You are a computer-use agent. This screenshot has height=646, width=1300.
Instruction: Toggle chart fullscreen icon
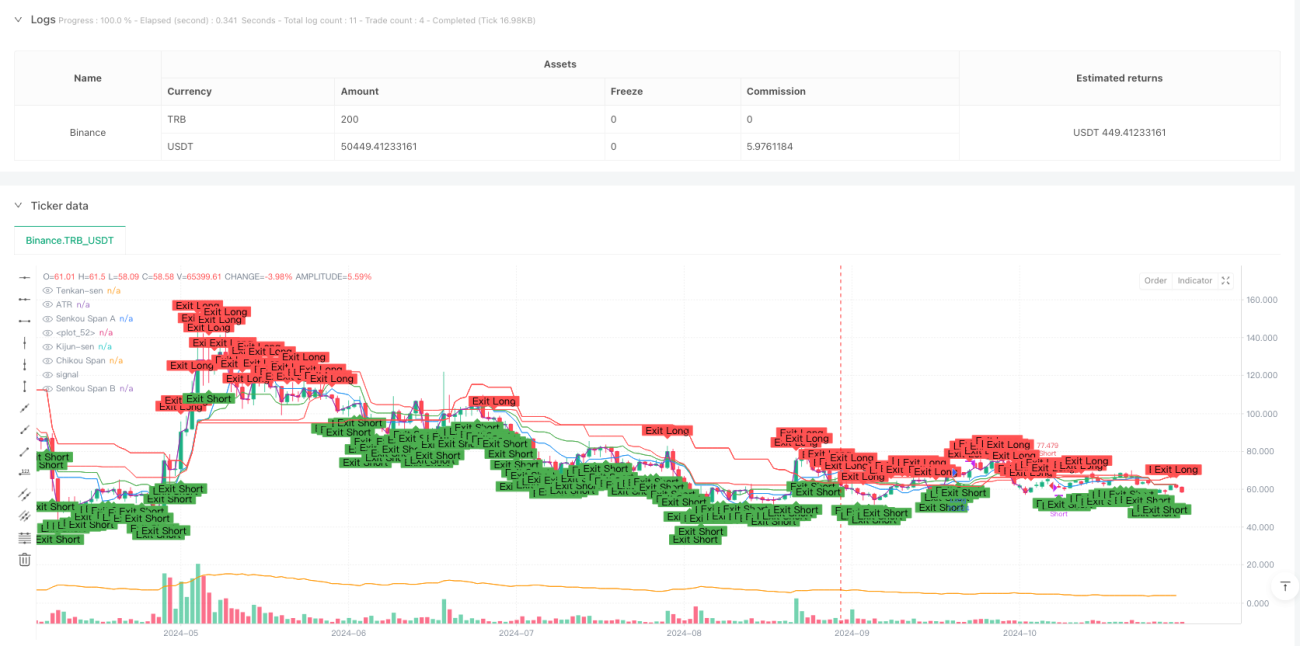1226,281
